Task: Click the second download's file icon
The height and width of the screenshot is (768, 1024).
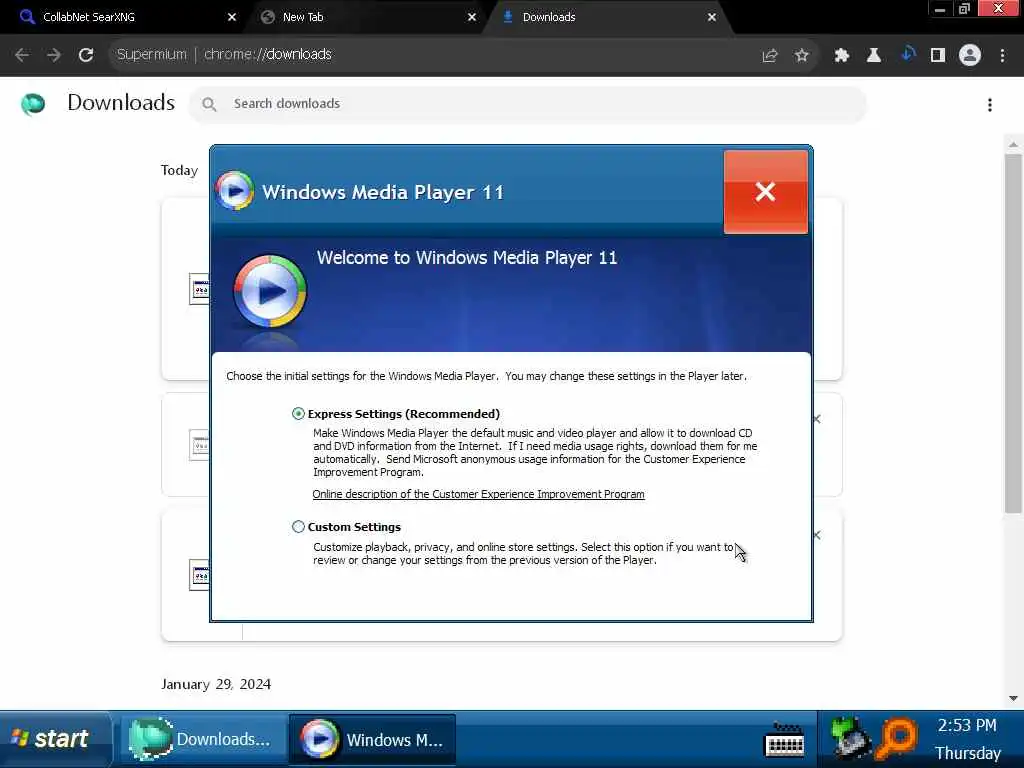Action: click(x=199, y=445)
